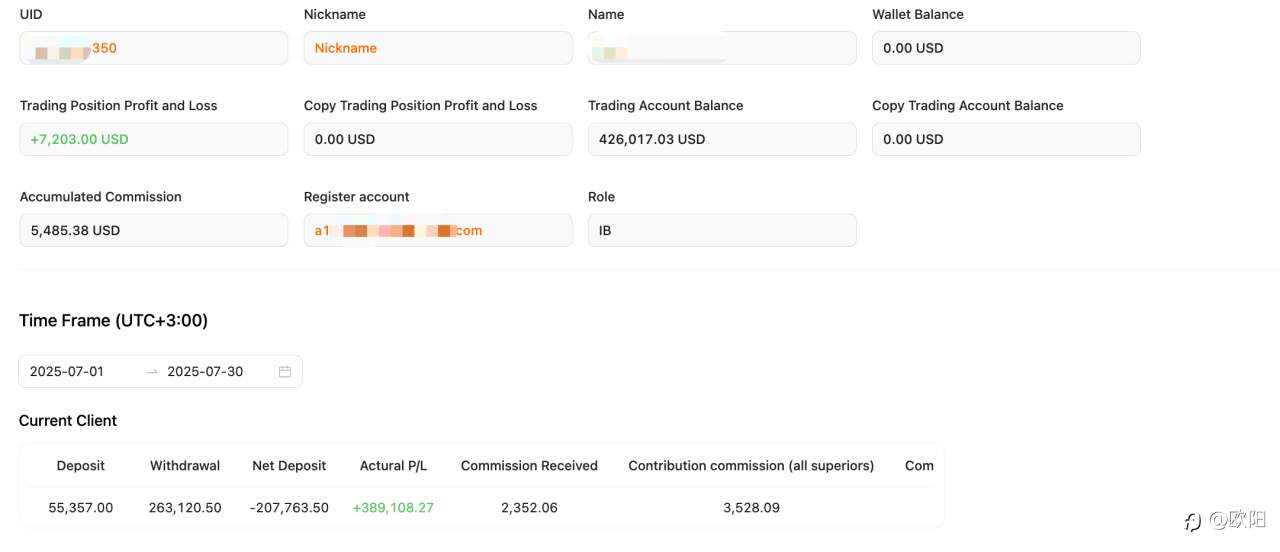
Task: Open the Role field showing IB
Action: [x=721, y=230]
